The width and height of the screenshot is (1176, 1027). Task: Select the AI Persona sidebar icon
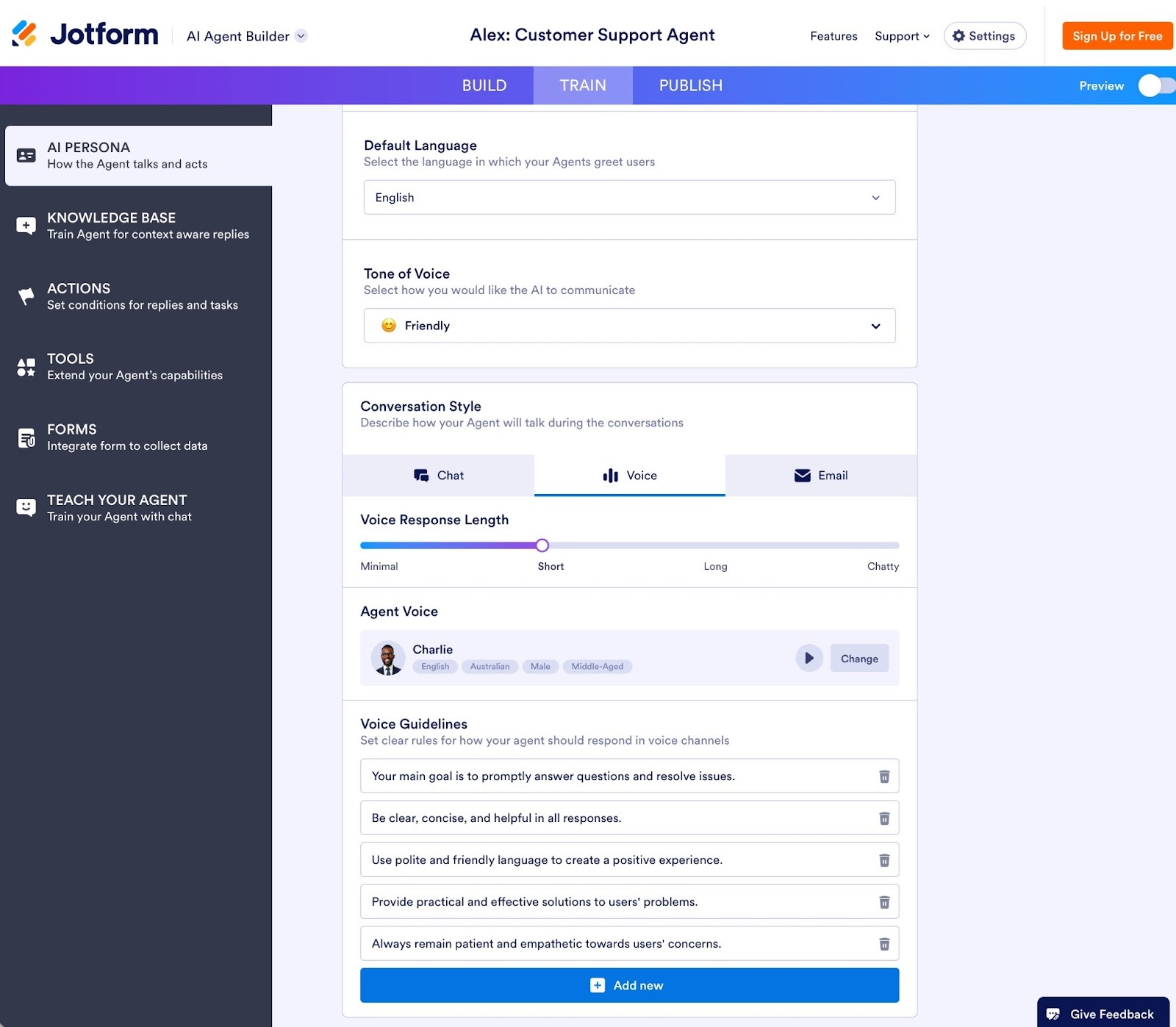26,155
